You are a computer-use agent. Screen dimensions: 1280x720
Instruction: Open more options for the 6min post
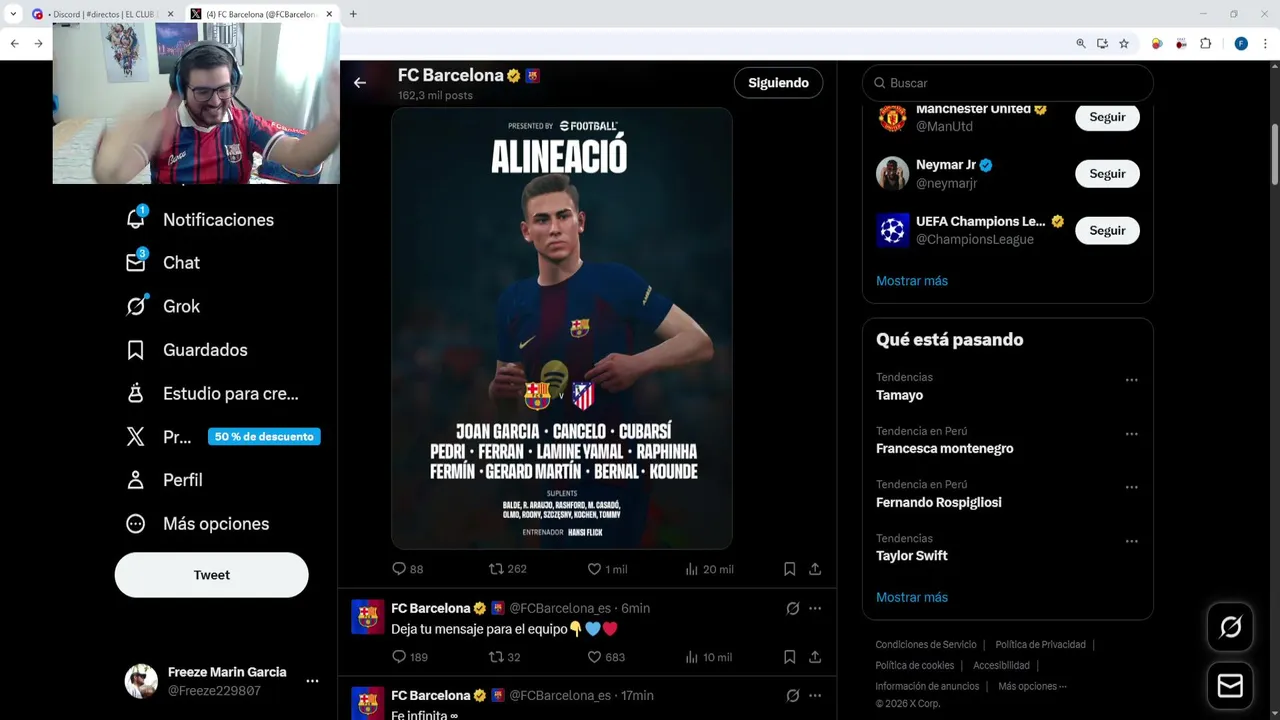pos(815,608)
